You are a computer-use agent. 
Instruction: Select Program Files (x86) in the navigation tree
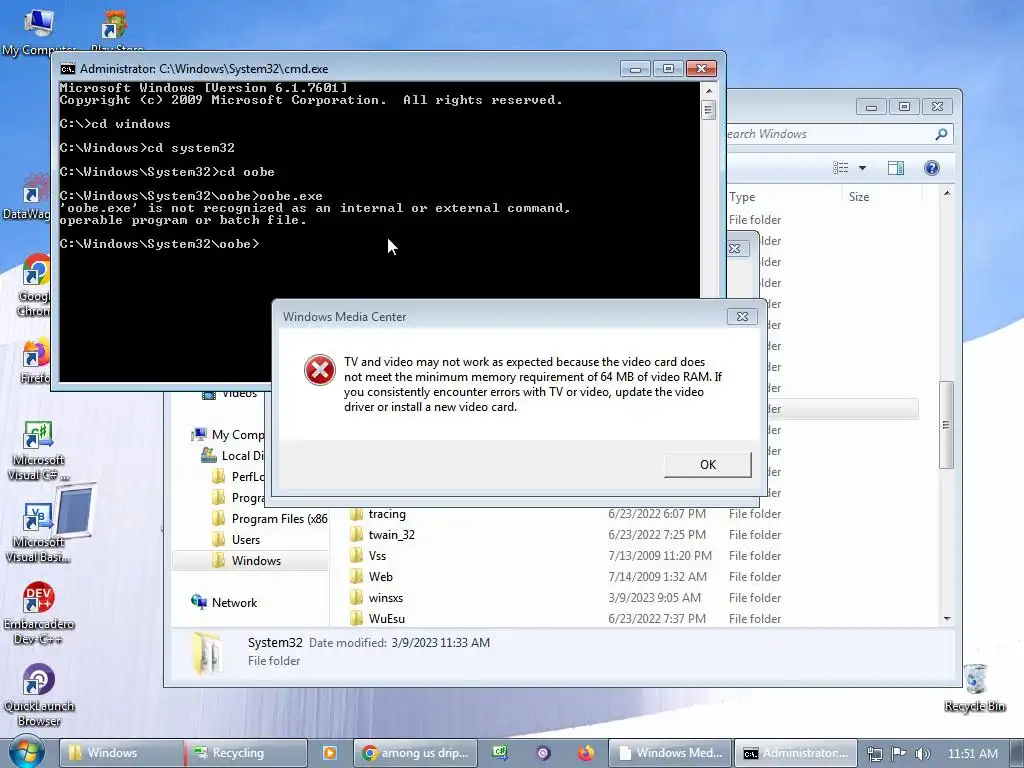click(270, 519)
